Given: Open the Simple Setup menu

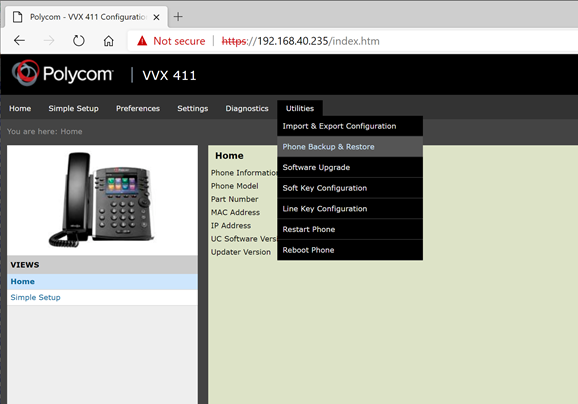Looking at the screenshot, I should (73, 108).
